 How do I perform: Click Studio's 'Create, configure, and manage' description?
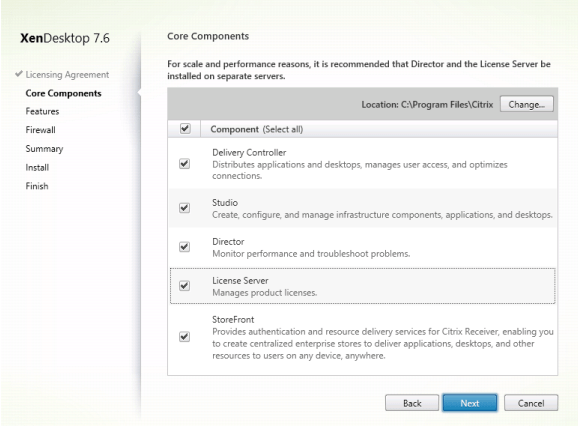pos(382,215)
